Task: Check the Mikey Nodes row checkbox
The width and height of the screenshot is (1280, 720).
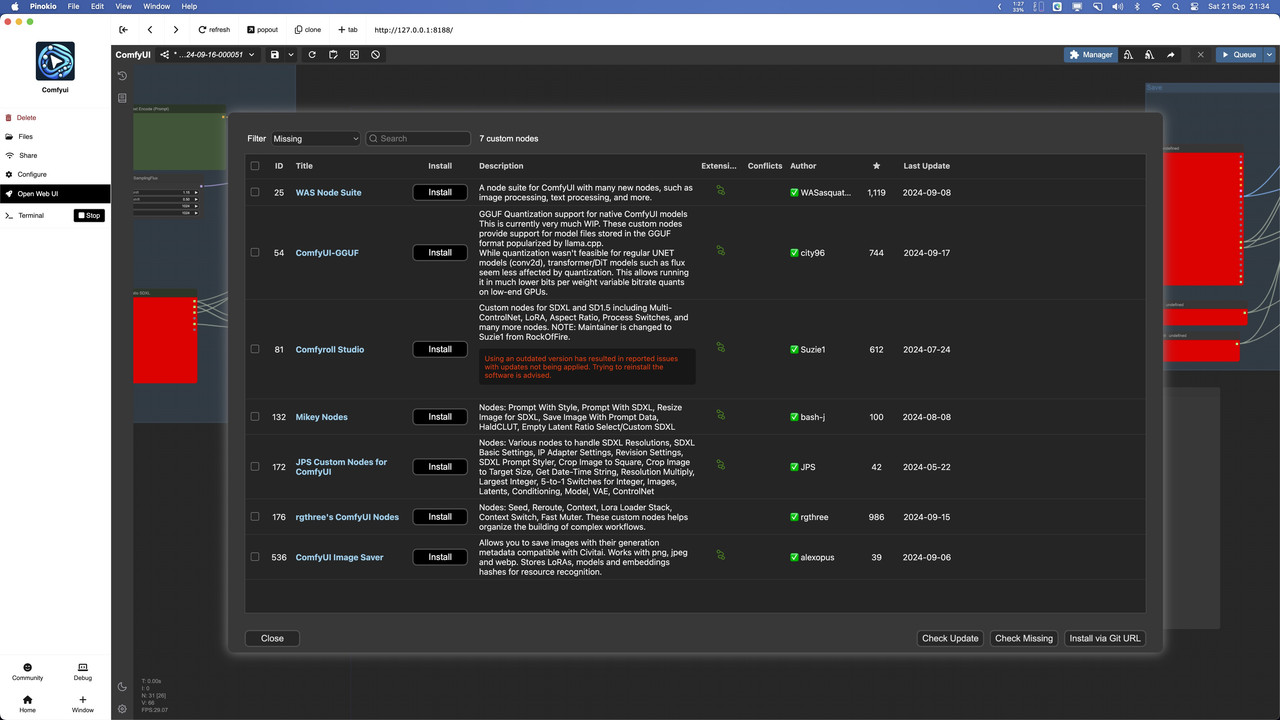Action: [x=255, y=417]
